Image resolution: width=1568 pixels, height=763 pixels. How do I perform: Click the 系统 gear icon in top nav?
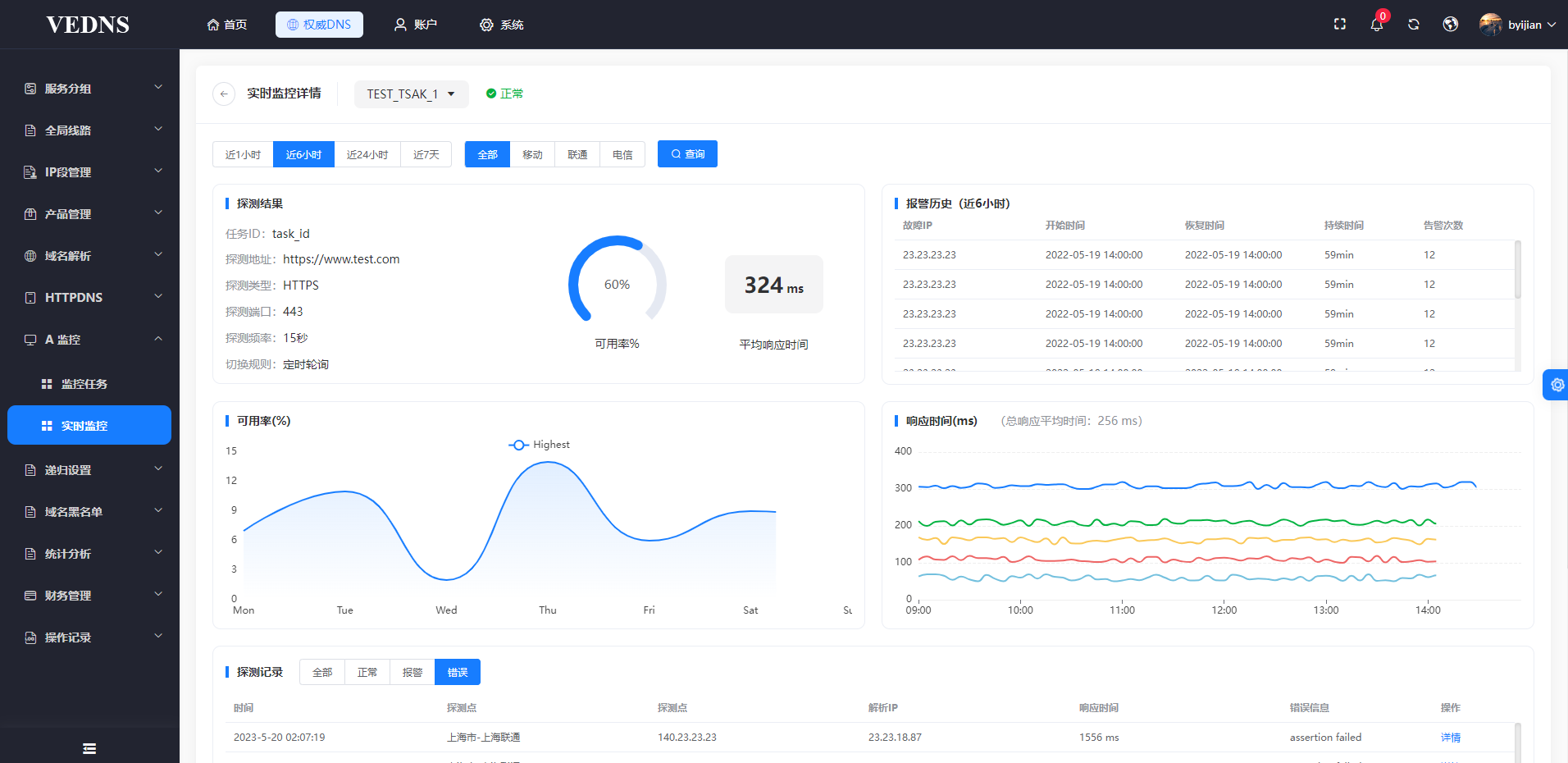pyautogui.click(x=486, y=25)
